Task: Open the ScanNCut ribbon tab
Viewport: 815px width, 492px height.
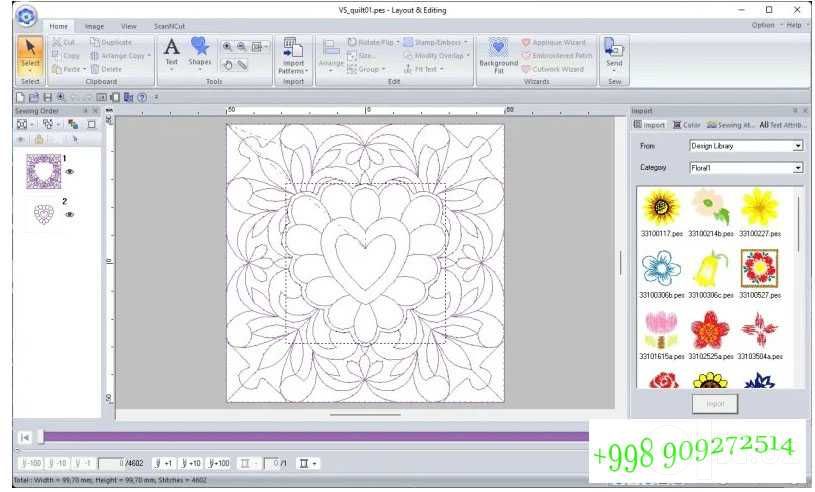Action: (169, 26)
